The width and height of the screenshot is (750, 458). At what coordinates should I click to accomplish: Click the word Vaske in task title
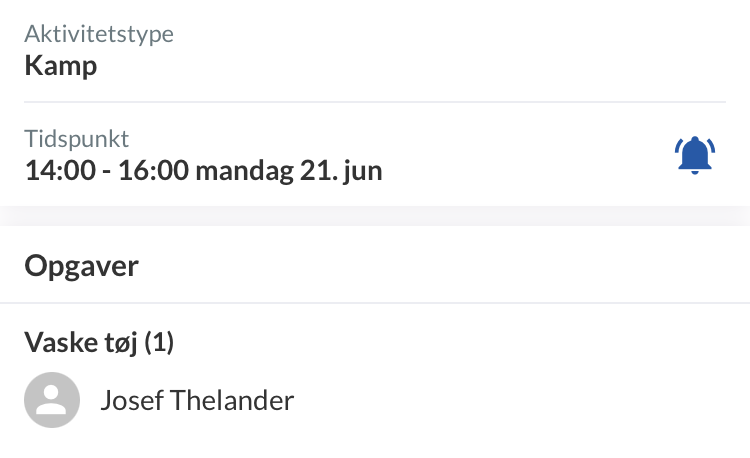58,343
